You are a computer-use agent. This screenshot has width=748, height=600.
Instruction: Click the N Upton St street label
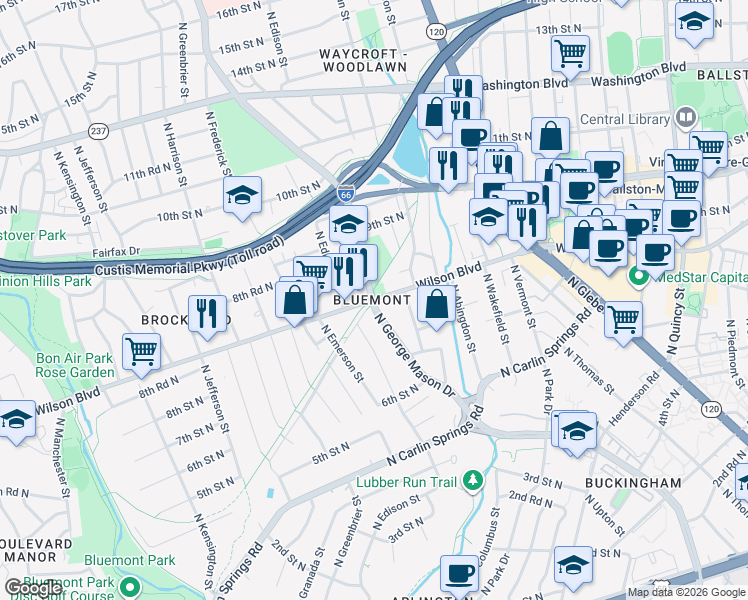point(605,515)
